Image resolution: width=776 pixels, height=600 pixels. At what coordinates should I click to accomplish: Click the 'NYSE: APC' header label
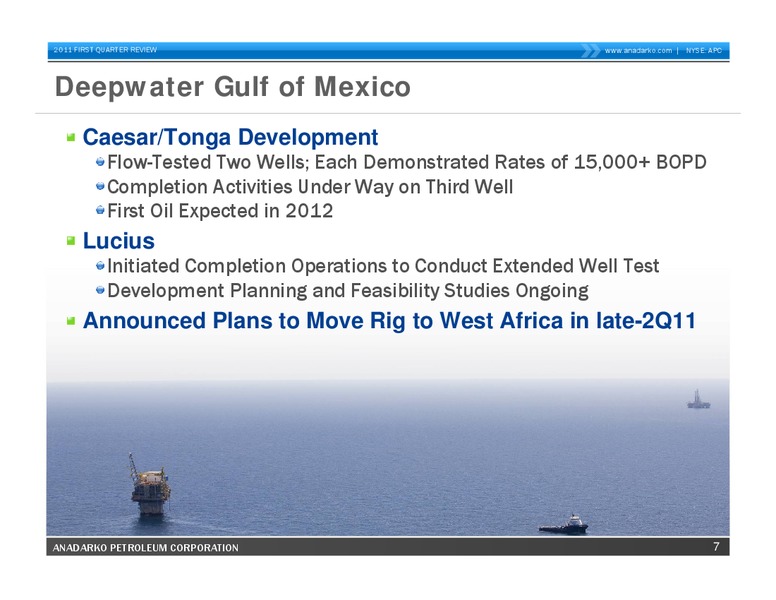(x=704, y=50)
